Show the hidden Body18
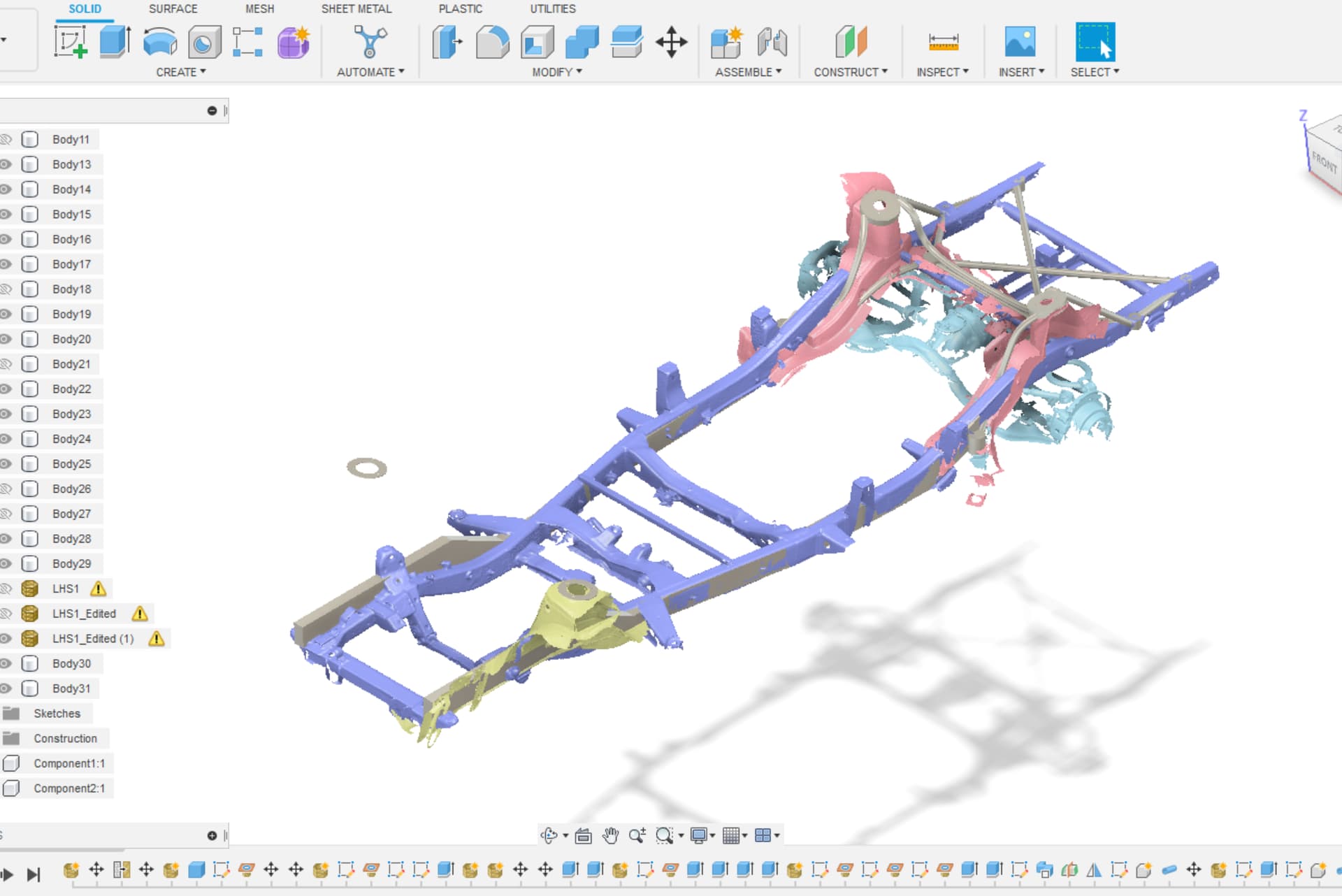Screen dimensions: 1342x896 click(x=6, y=289)
